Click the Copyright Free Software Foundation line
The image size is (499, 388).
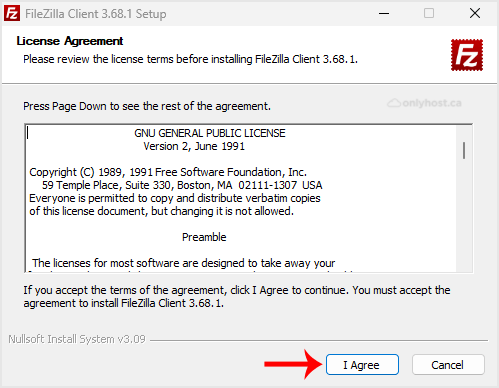point(168,172)
